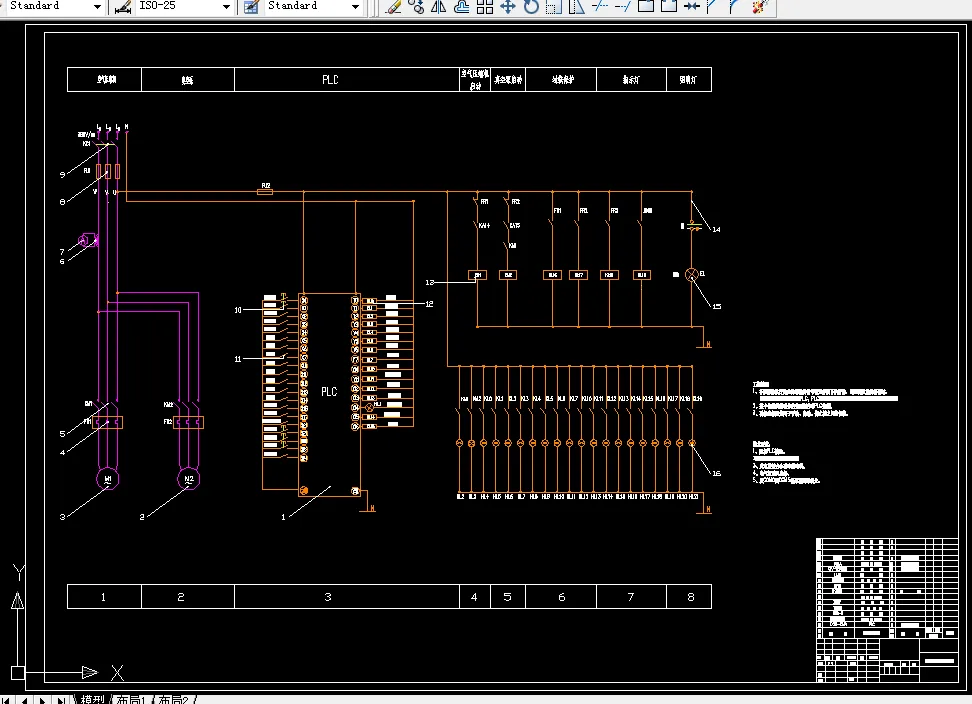Click column number 1 in bottom strip

click(x=104, y=597)
